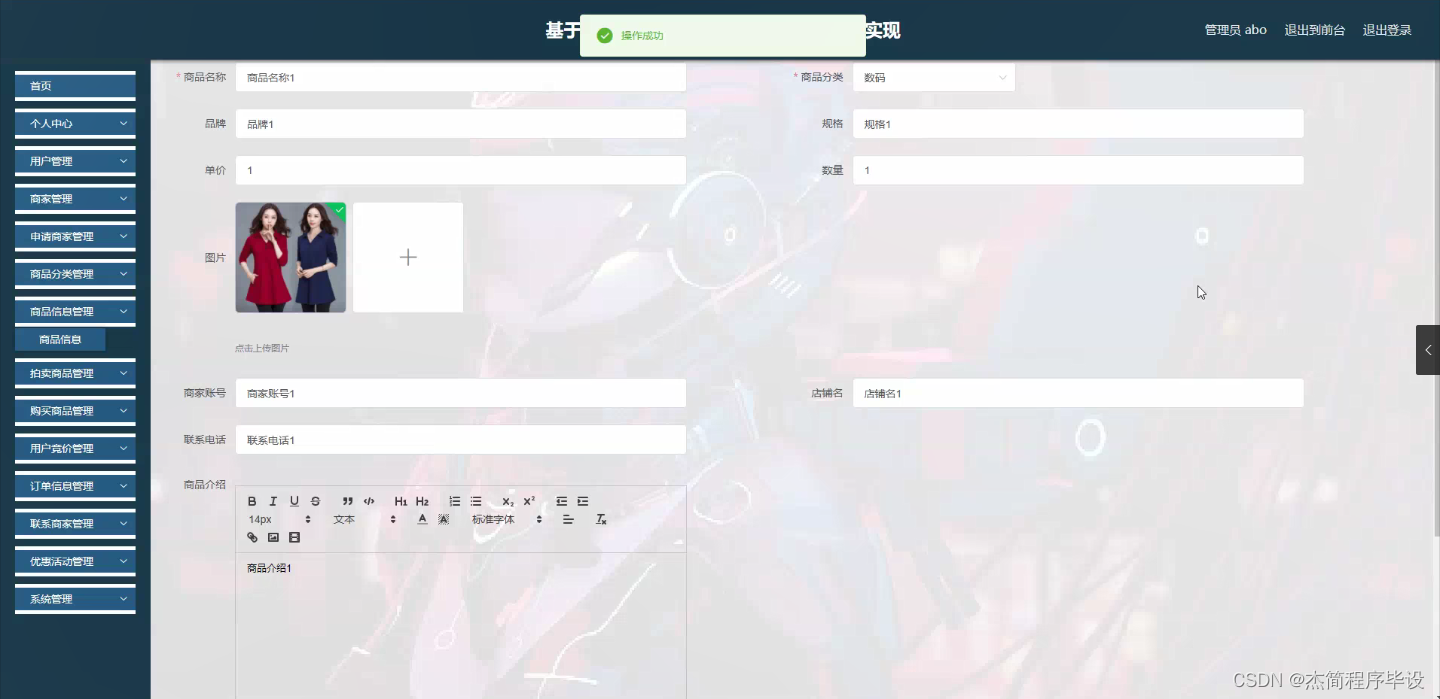Click the 退出到前台 link
Image resolution: width=1440 pixels, height=699 pixels.
[x=1314, y=29]
